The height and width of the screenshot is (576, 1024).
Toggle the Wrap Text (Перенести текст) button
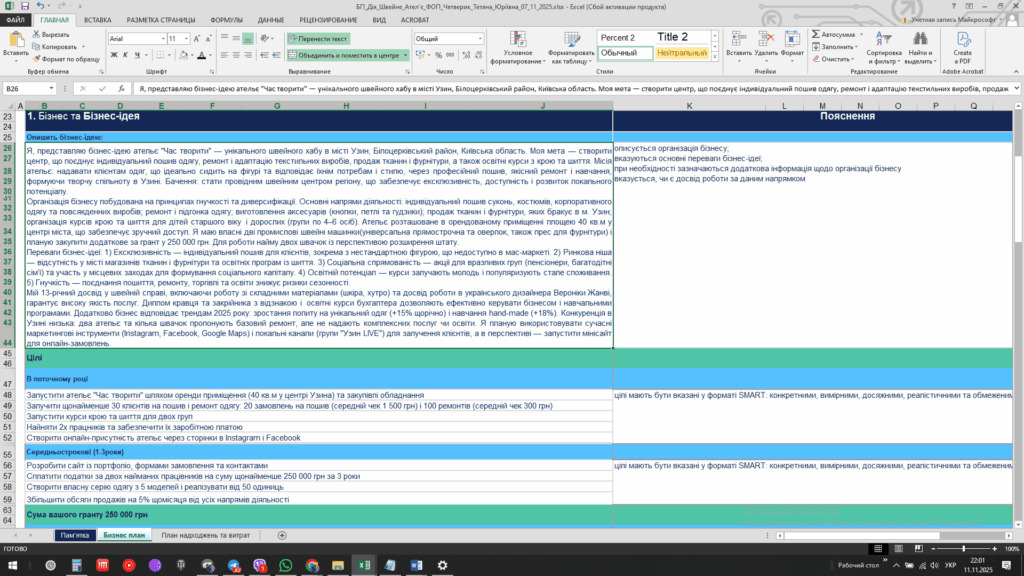[x=317, y=38]
